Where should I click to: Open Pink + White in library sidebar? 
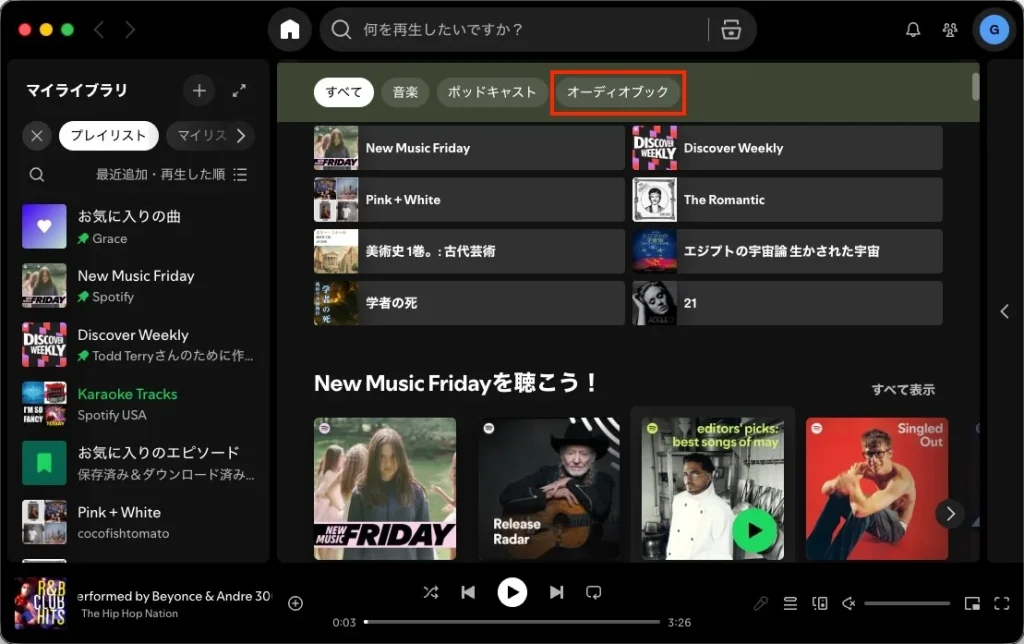tap(139, 522)
